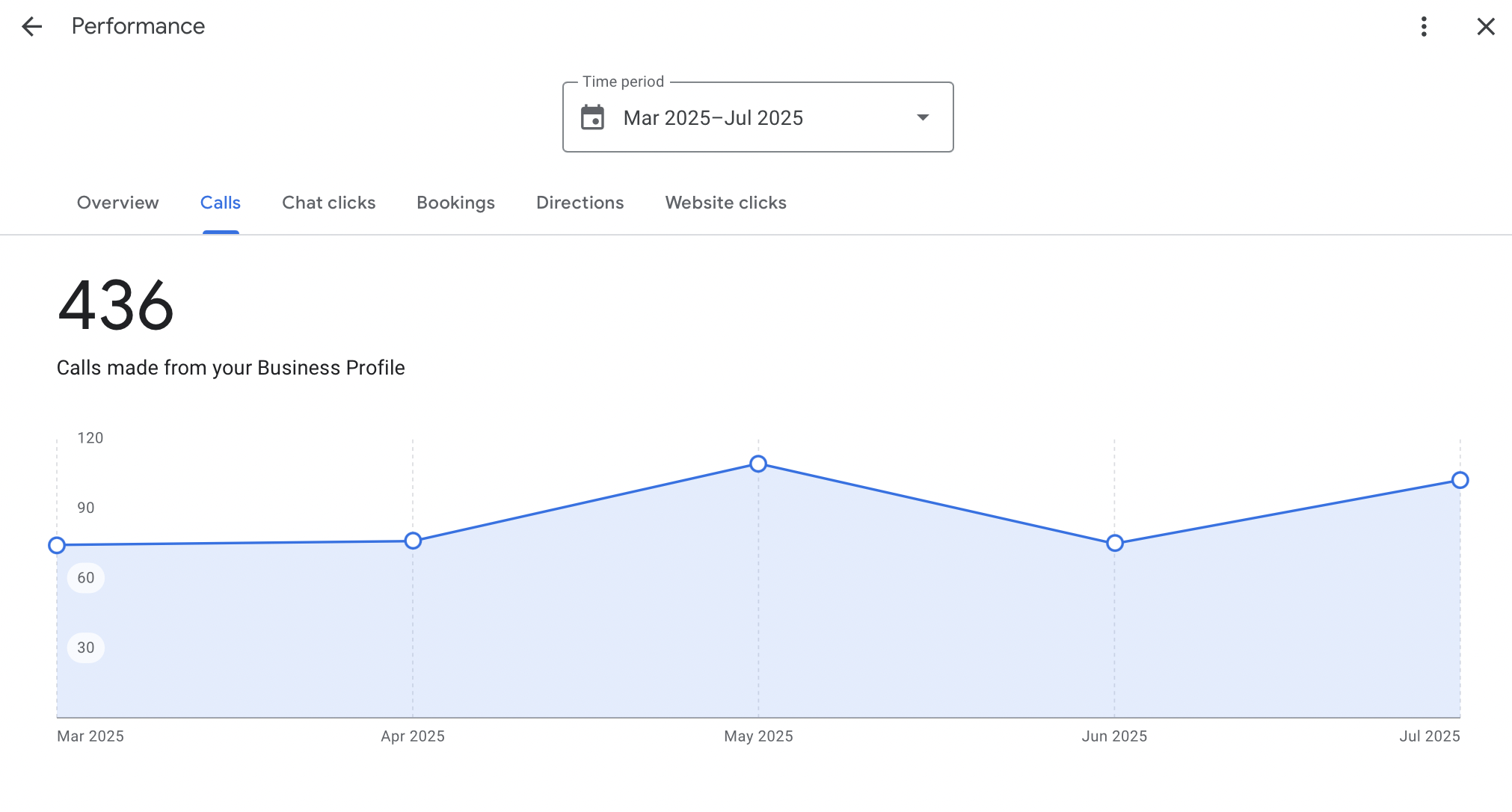Image resolution: width=1512 pixels, height=812 pixels.
Task: Expand the Time period dropdown arrow
Action: (x=923, y=117)
